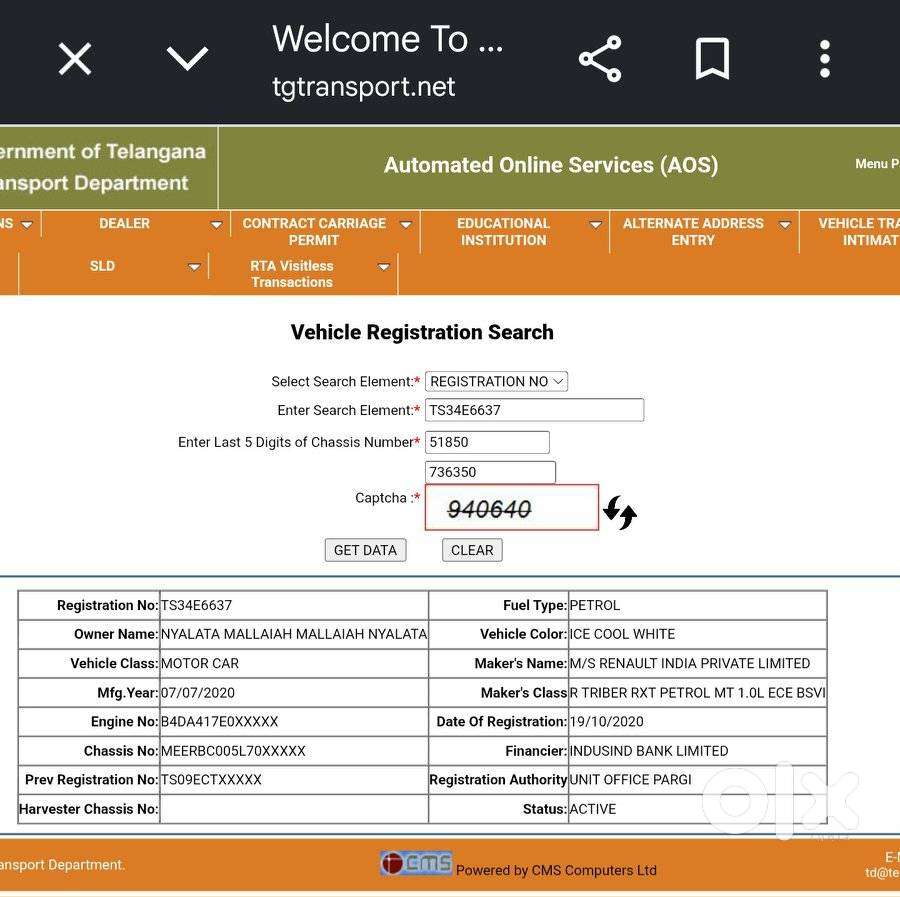Select the status value ACTIVE
The height and width of the screenshot is (897, 900).
tap(592, 809)
